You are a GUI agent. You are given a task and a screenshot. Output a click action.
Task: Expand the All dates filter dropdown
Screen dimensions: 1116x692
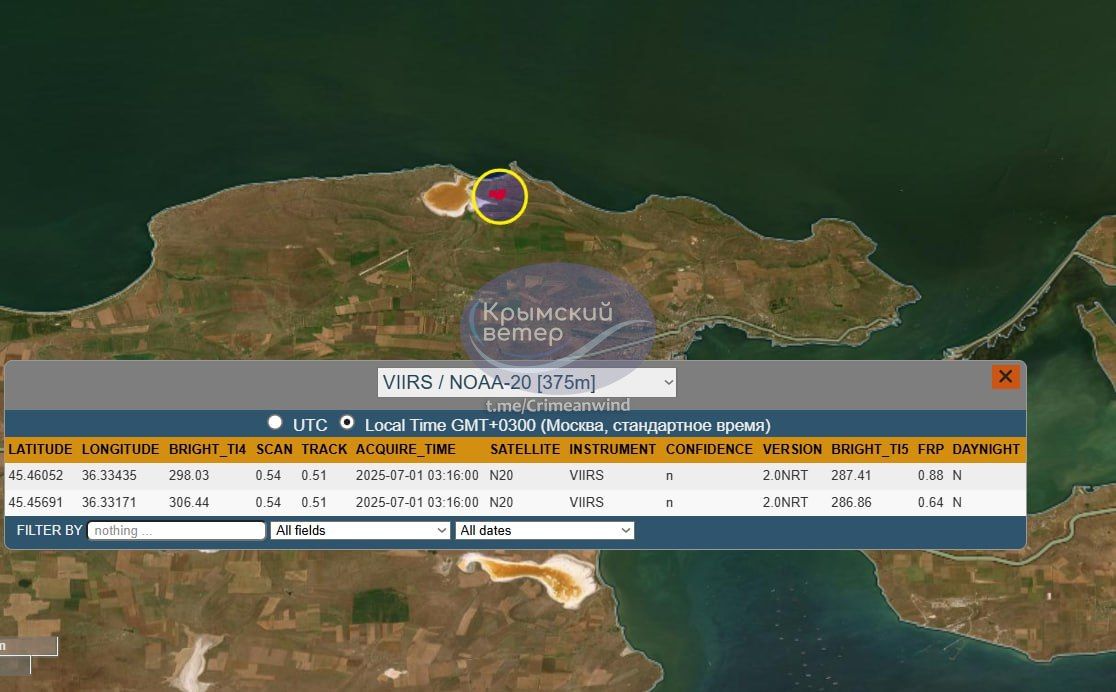coord(545,530)
